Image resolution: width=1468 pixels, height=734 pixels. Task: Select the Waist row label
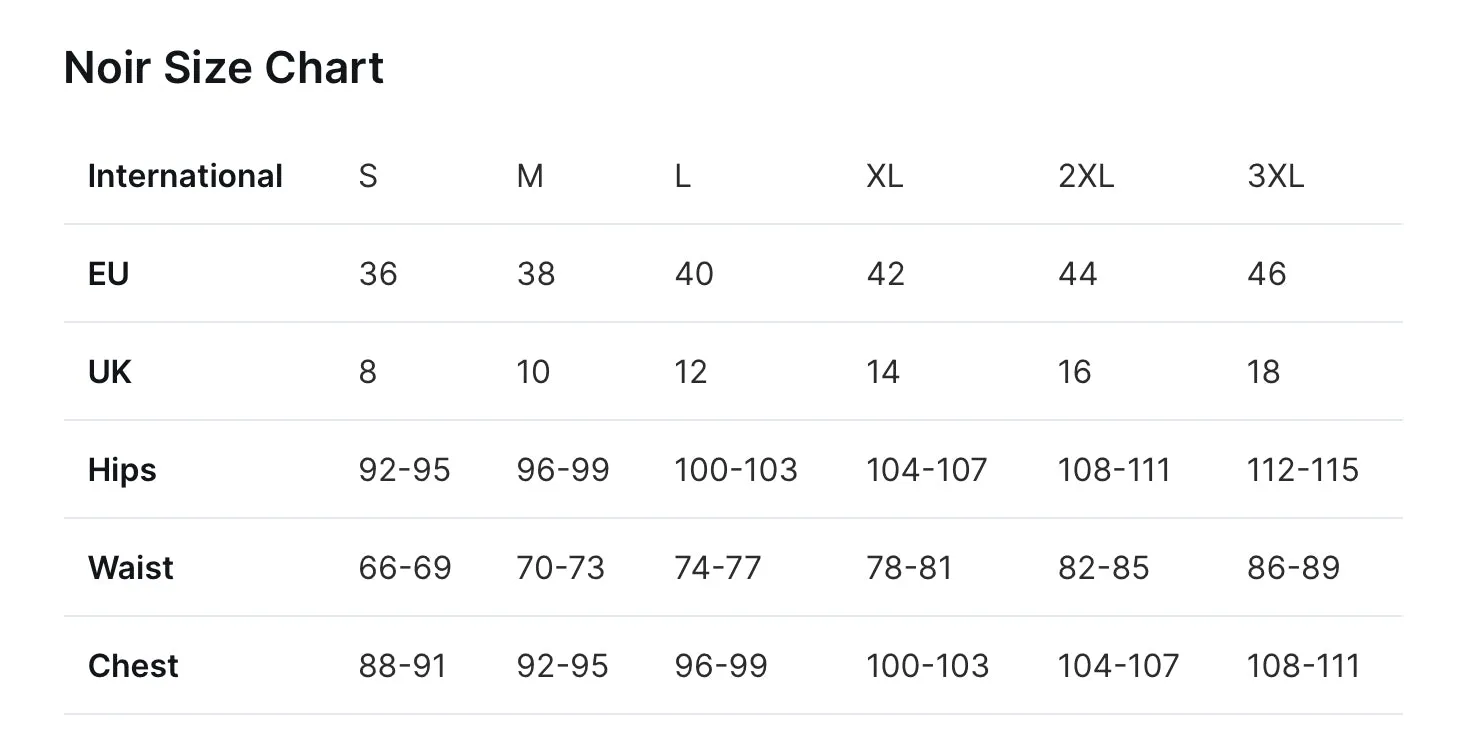click(x=131, y=568)
